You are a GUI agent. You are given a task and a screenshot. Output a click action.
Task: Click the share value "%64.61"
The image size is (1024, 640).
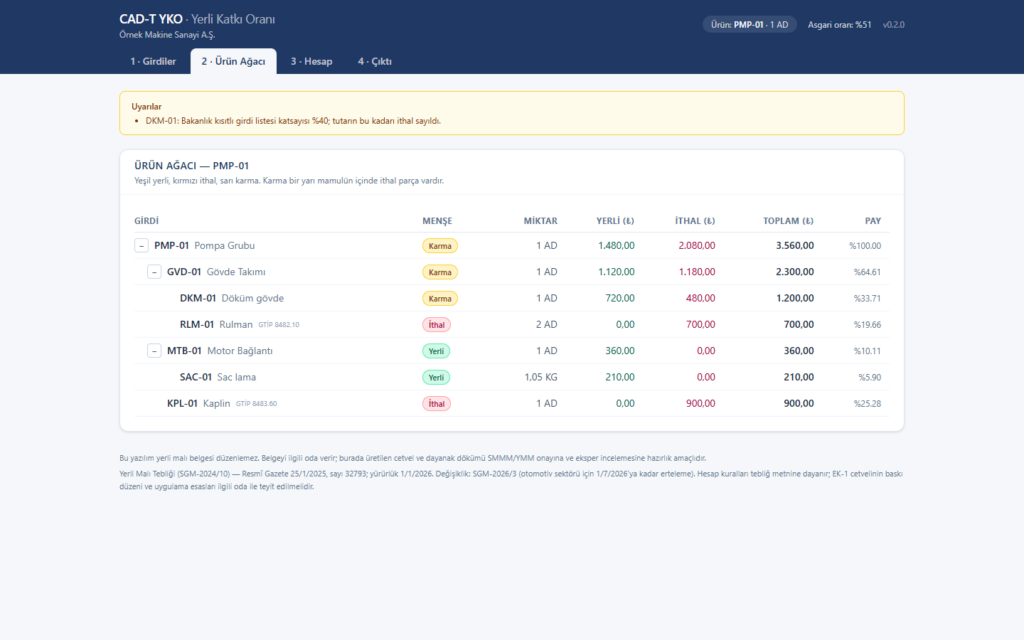(x=867, y=272)
